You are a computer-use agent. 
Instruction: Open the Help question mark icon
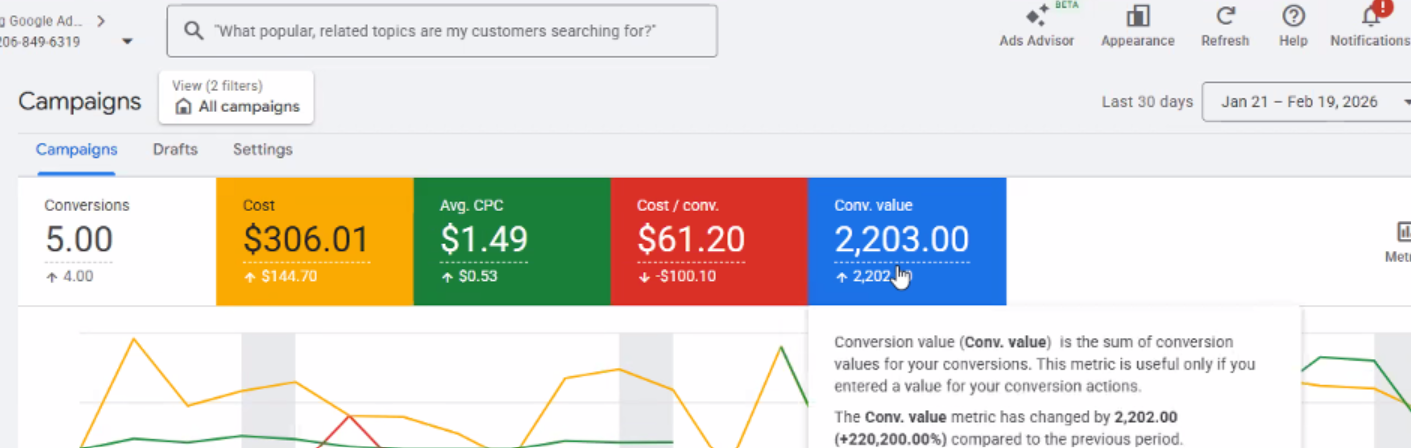[1293, 16]
